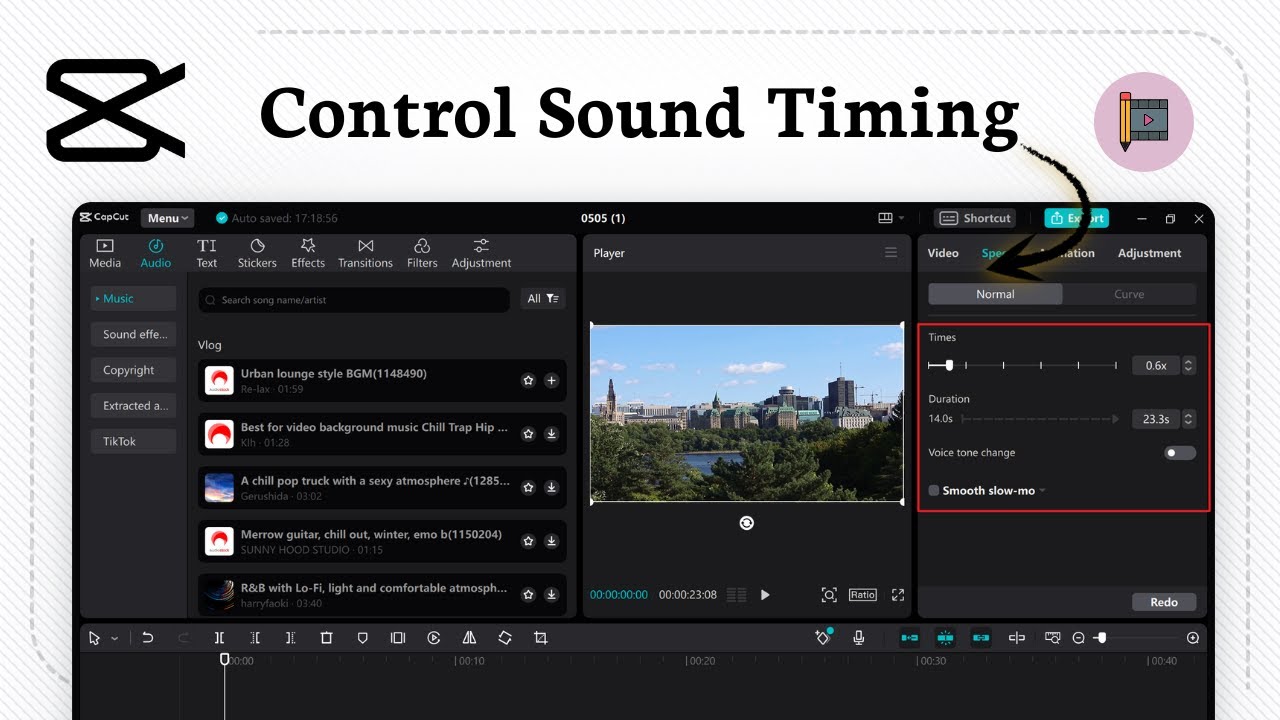Open the Filters panel icon
The image size is (1280, 720).
[422, 246]
